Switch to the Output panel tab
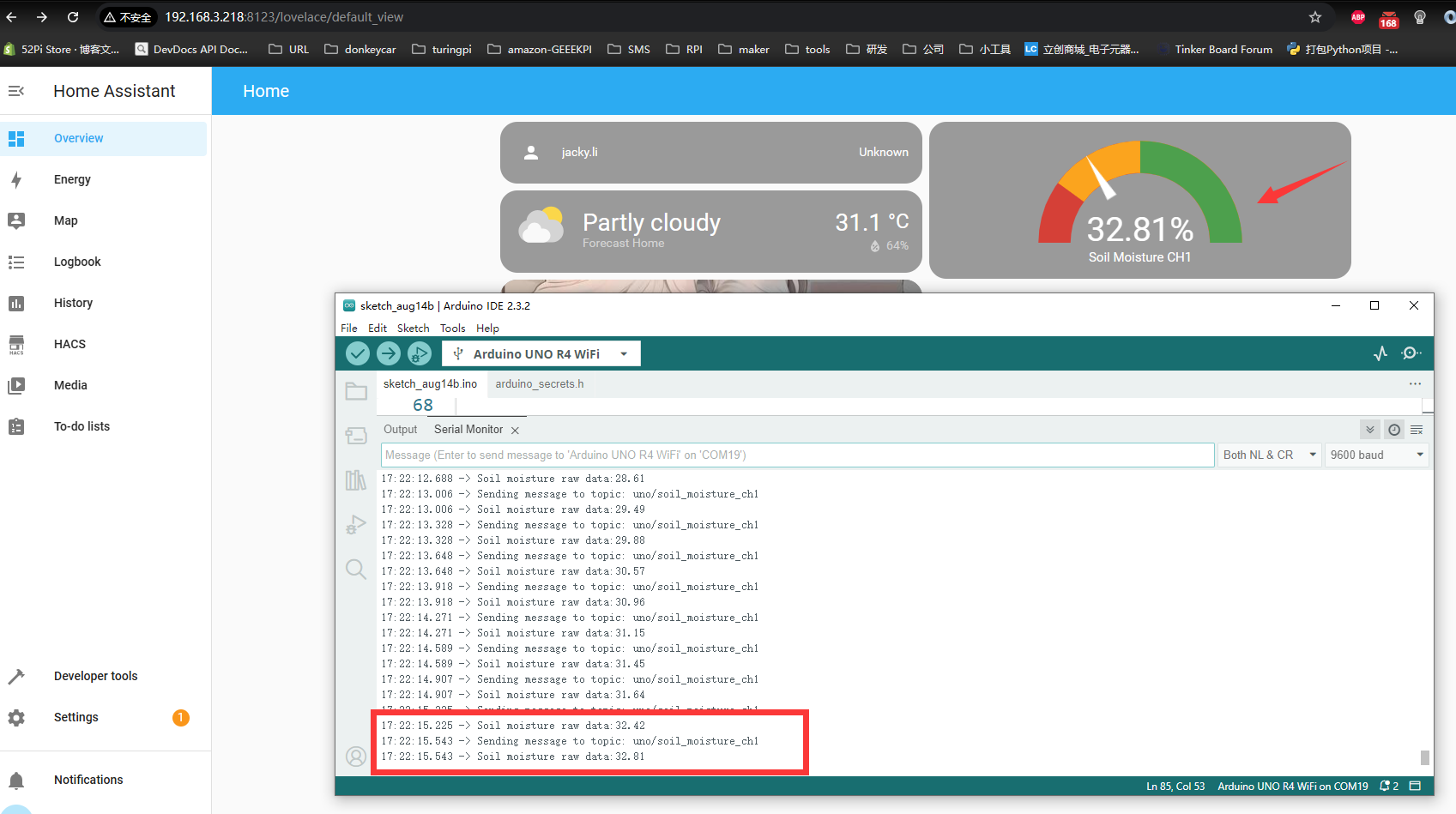Viewport: 1456px width, 814px height. (400, 429)
